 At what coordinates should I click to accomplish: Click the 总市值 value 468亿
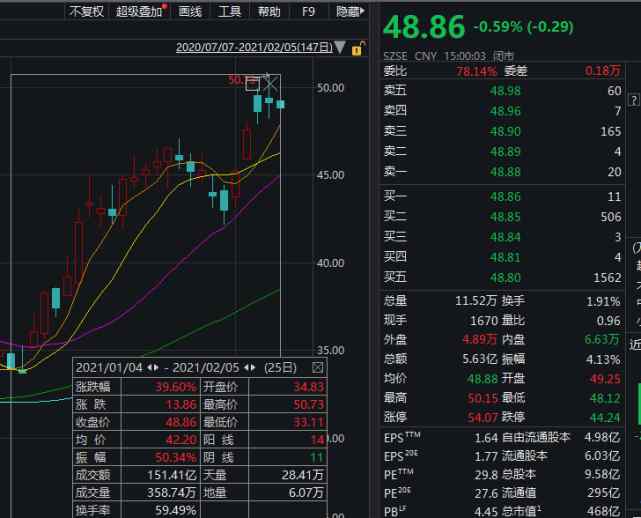click(603, 511)
